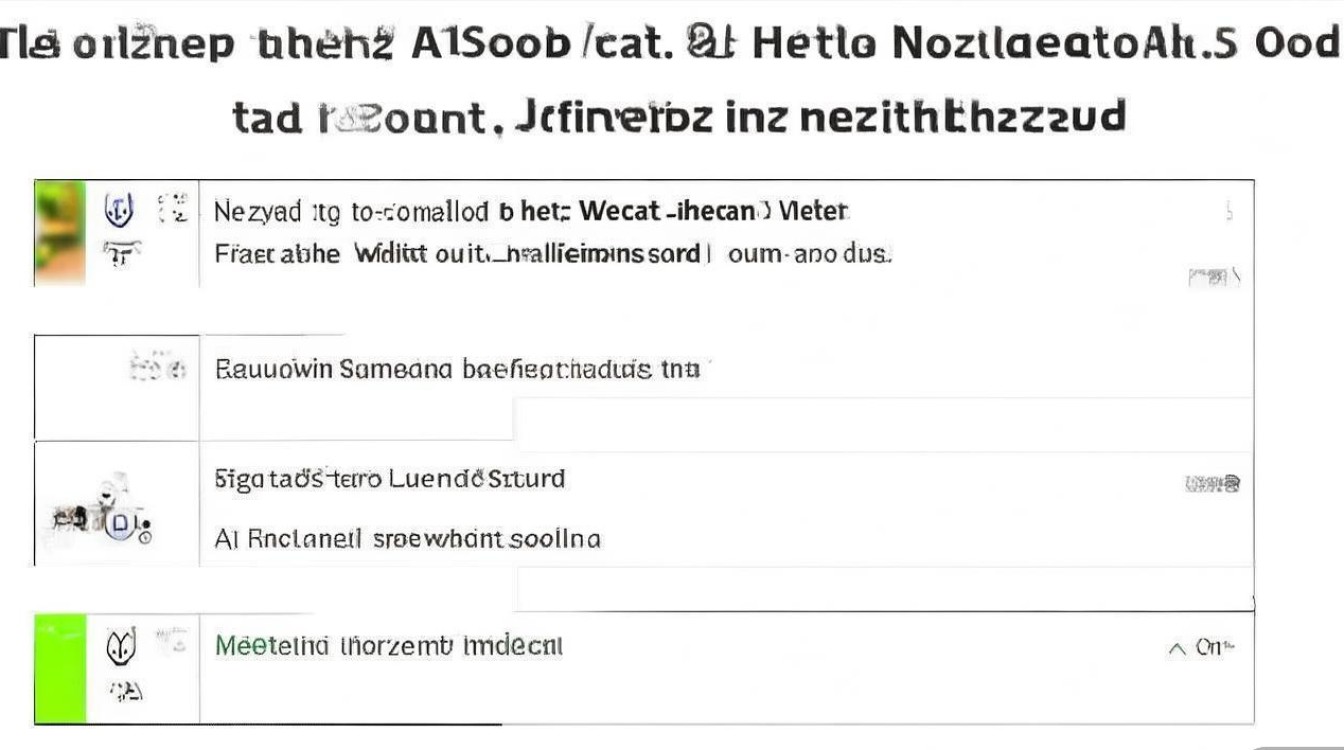This screenshot has height=750, width=1344.
Task: Open the "Nezyad itg to-comallod" title
Action: 350,212
